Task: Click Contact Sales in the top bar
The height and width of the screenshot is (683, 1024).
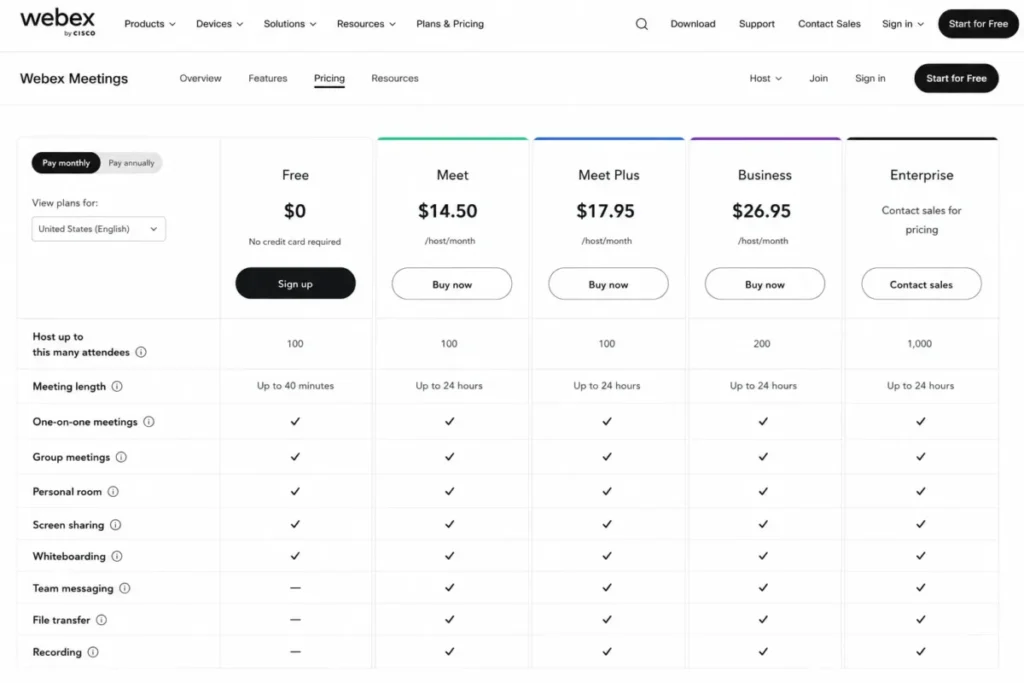Action: pyautogui.click(x=829, y=24)
